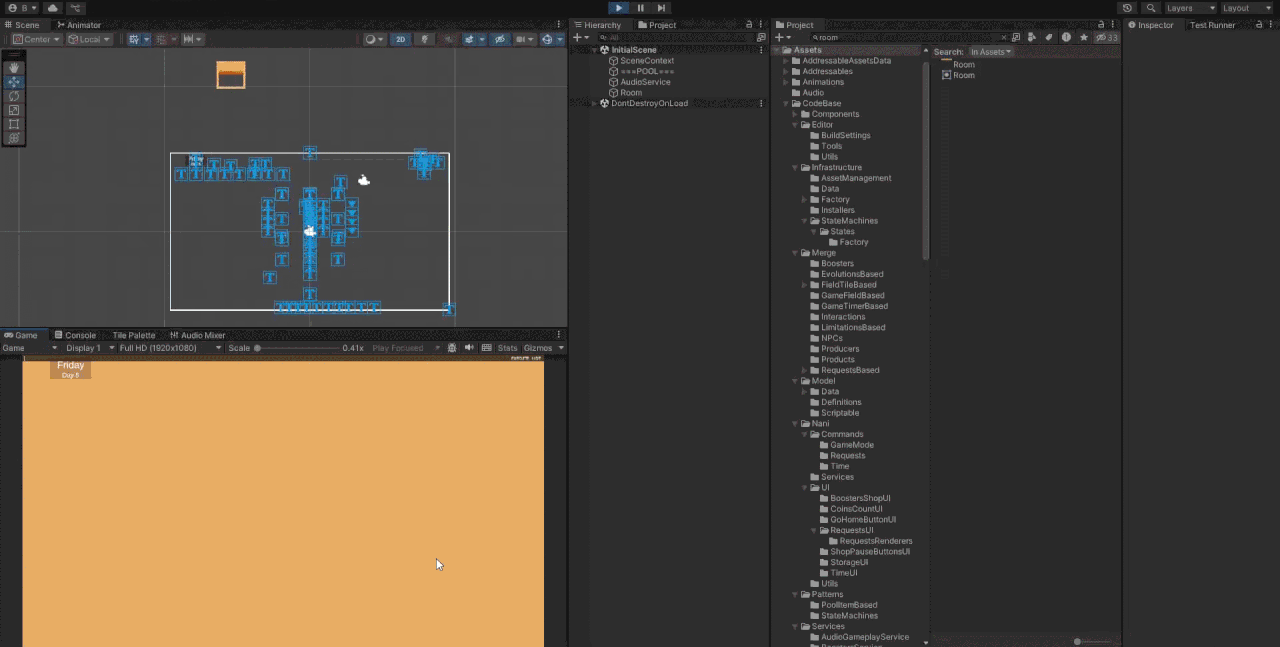Select the Rotate tool in Scene toolbar

pos(14,96)
